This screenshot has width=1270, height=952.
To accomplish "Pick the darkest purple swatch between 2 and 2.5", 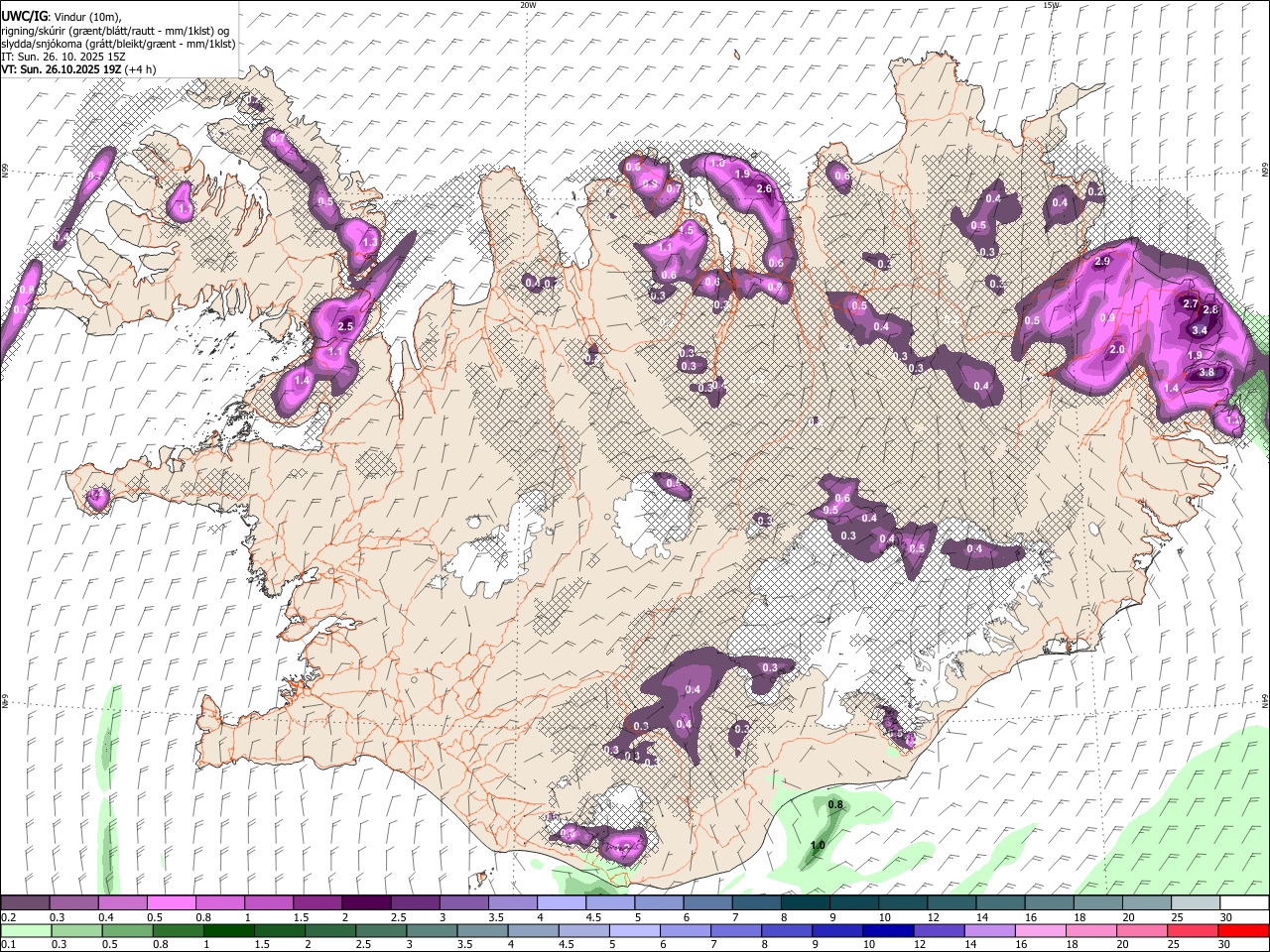I will point(365,903).
